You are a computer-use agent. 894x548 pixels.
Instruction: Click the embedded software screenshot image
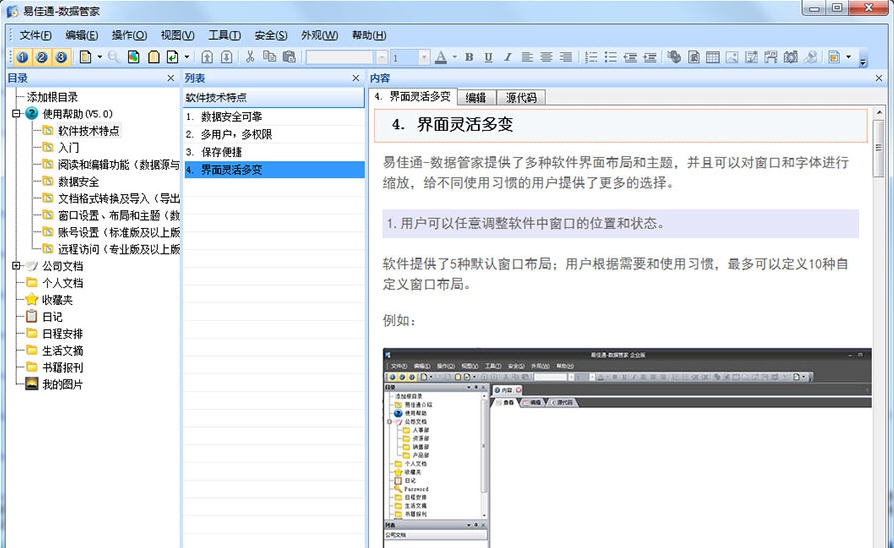(x=627, y=447)
